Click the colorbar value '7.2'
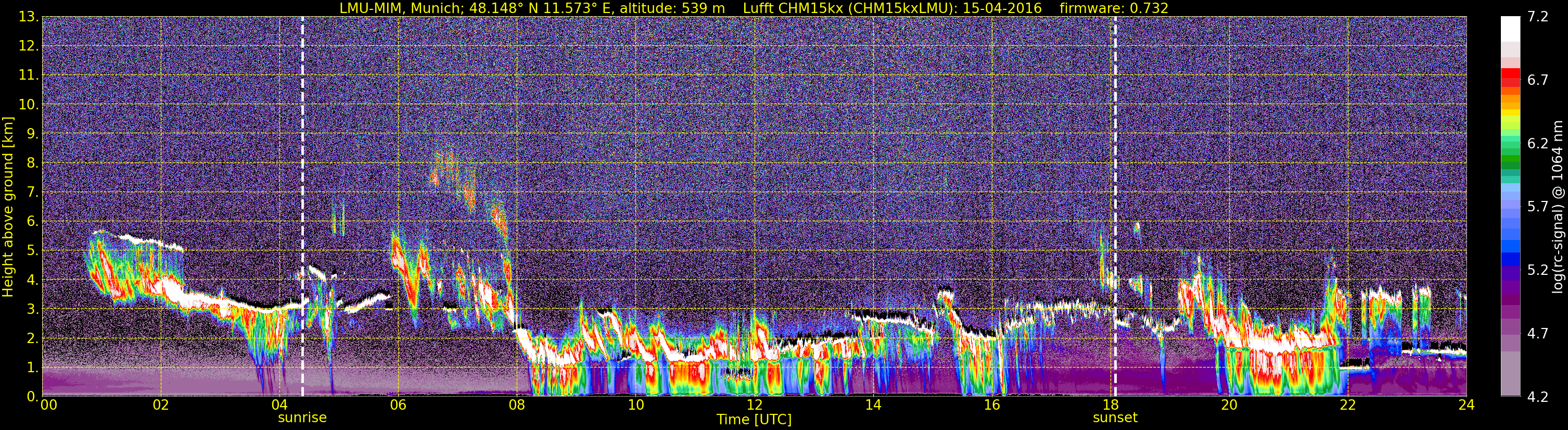This screenshot has width=1568, height=430. coord(1538,17)
